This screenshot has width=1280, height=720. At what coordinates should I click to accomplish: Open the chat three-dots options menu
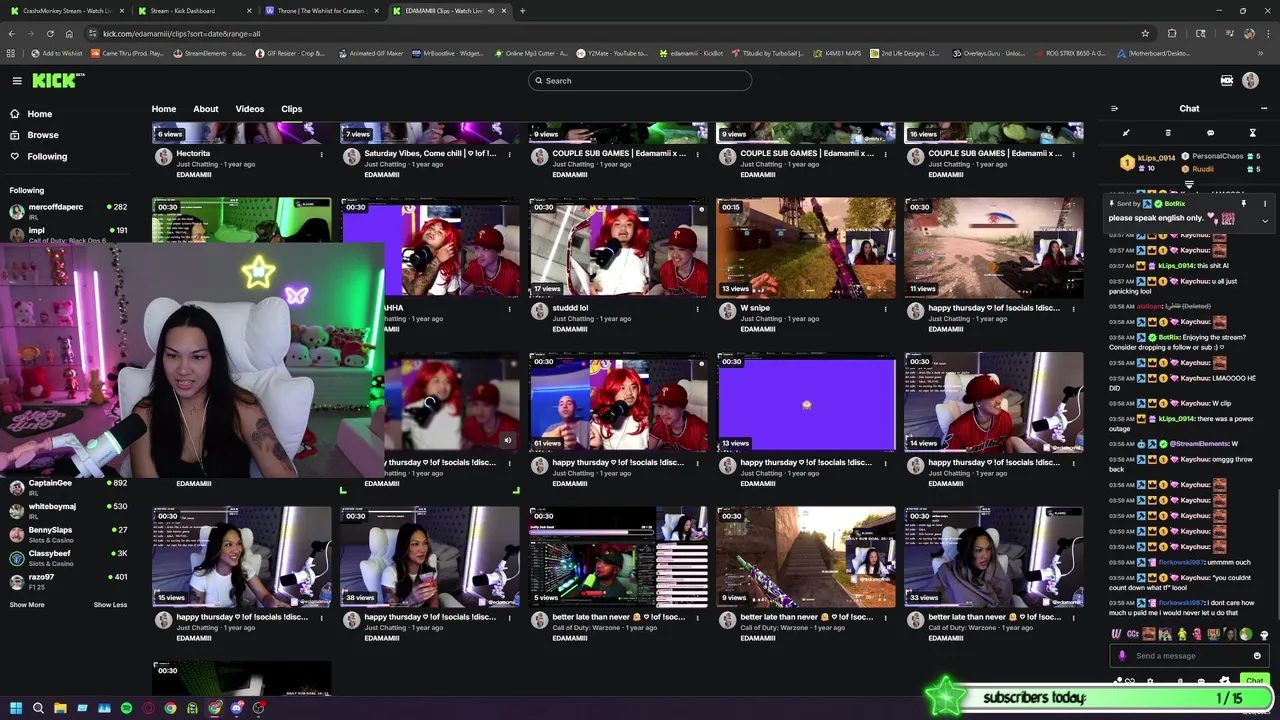pyautogui.click(x=1264, y=109)
